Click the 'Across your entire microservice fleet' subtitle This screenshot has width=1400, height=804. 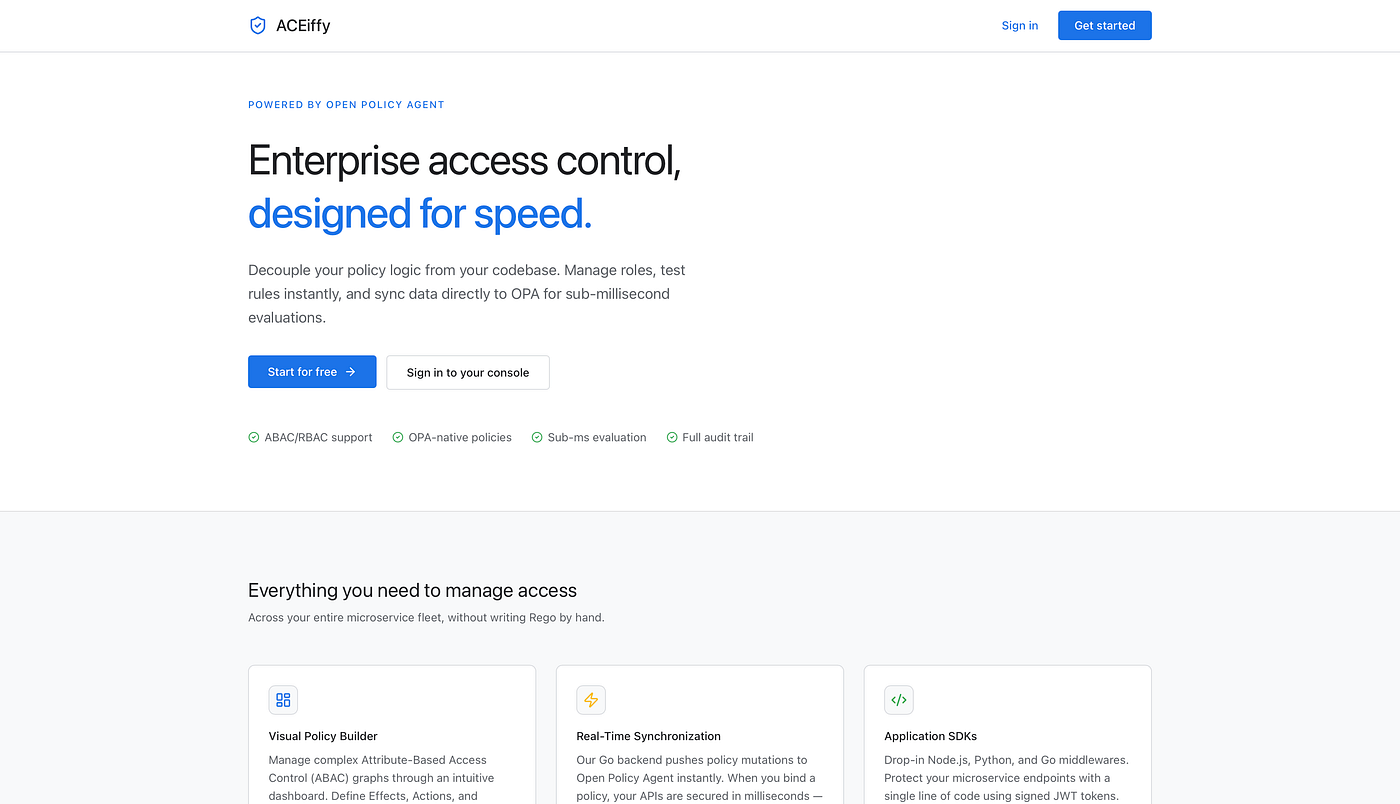[426, 617]
